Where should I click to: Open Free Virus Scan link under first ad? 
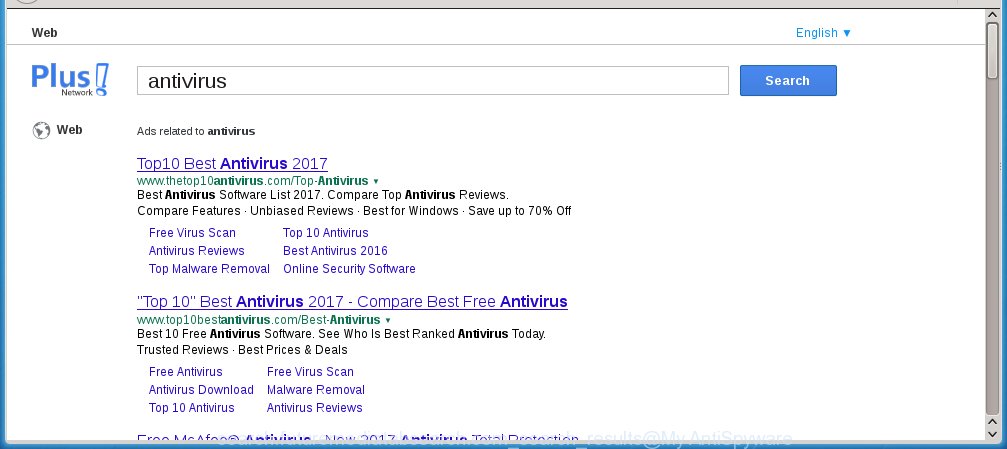[x=192, y=233]
